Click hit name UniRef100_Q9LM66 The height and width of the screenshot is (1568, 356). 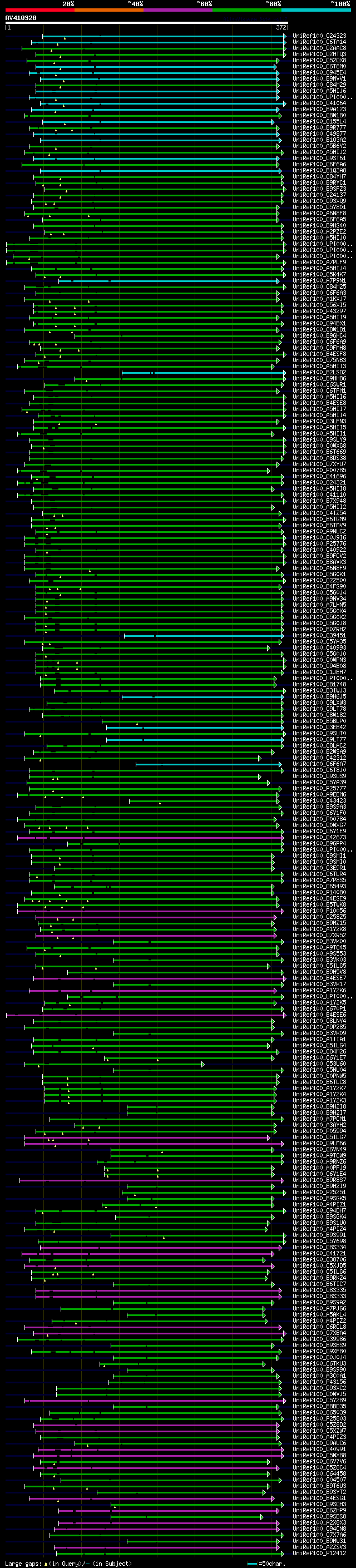point(319,1143)
